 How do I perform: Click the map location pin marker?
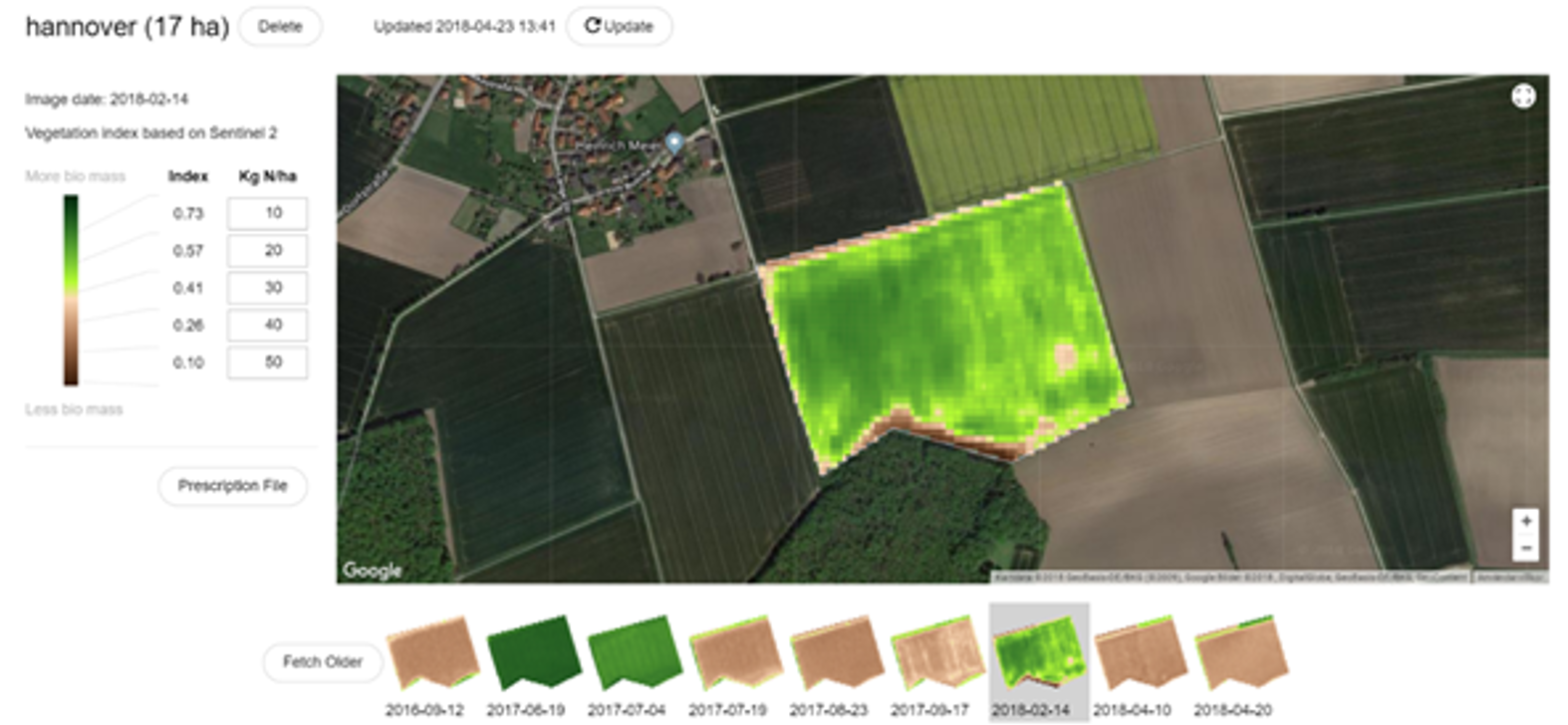pyautogui.click(x=674, y=142)
